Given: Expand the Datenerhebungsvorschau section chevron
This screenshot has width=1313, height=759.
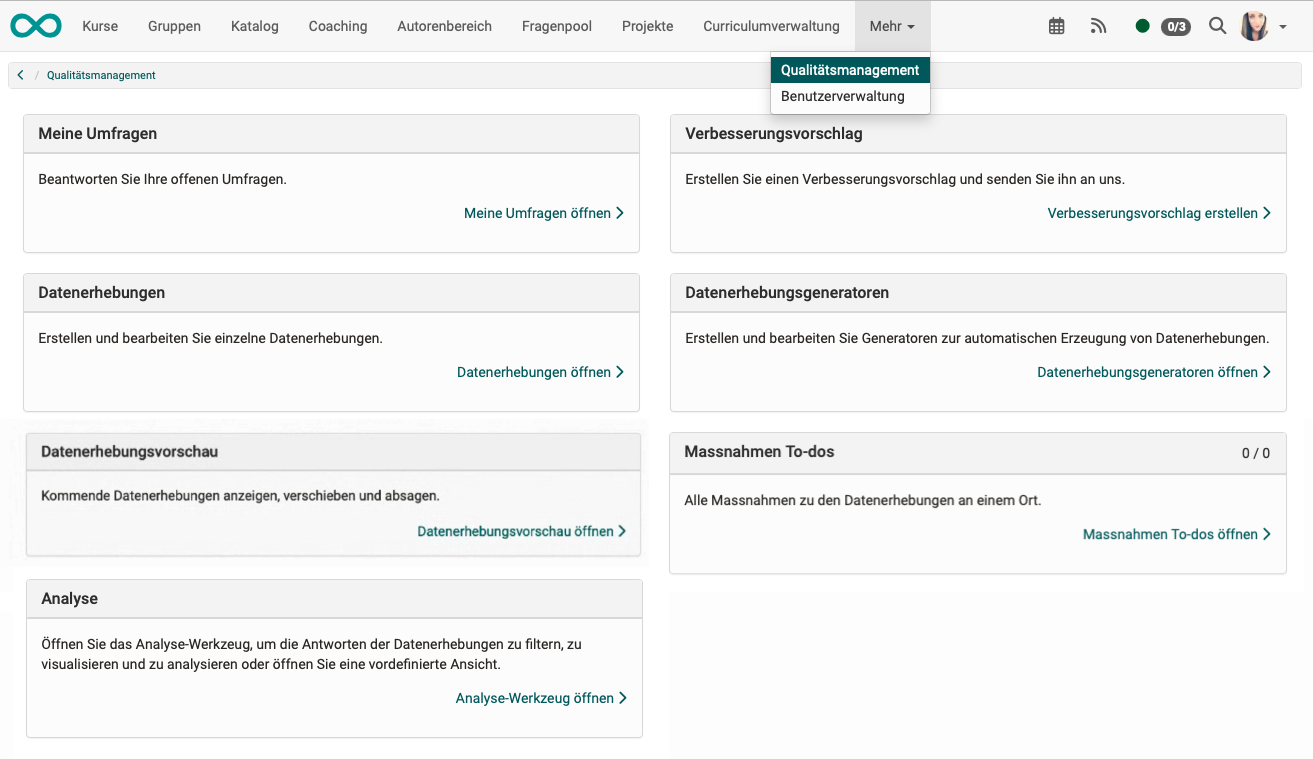Looking at the screenshot, I should 622,531.
